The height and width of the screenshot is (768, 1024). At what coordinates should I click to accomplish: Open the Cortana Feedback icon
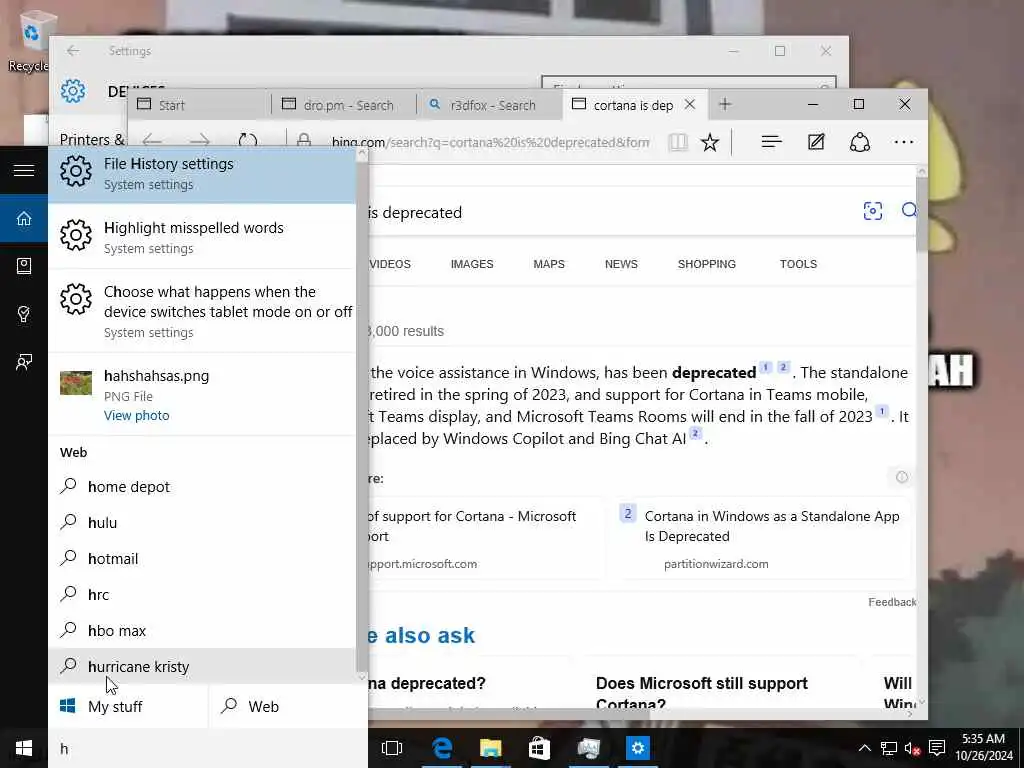point(24,362)
